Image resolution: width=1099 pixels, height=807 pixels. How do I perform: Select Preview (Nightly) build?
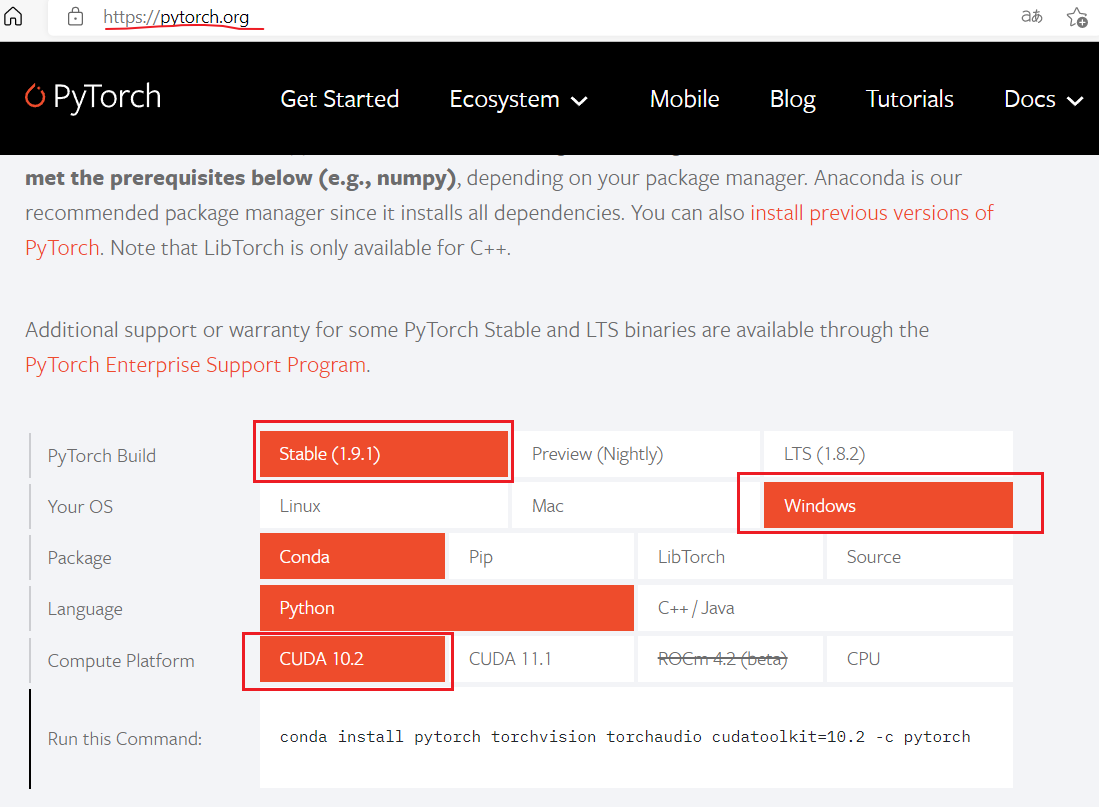(636, 454)
